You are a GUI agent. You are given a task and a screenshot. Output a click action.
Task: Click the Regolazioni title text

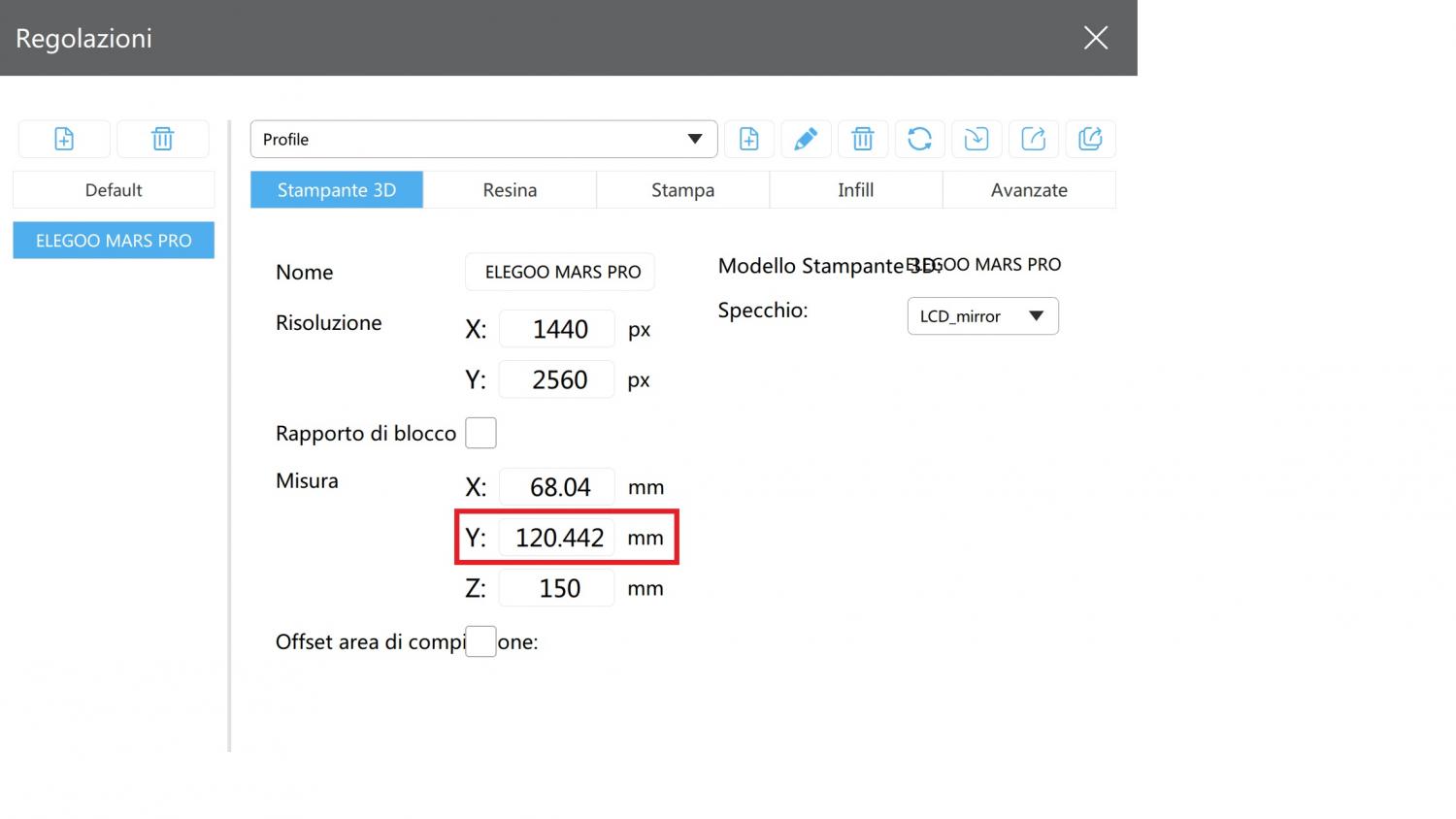(83, 39)
